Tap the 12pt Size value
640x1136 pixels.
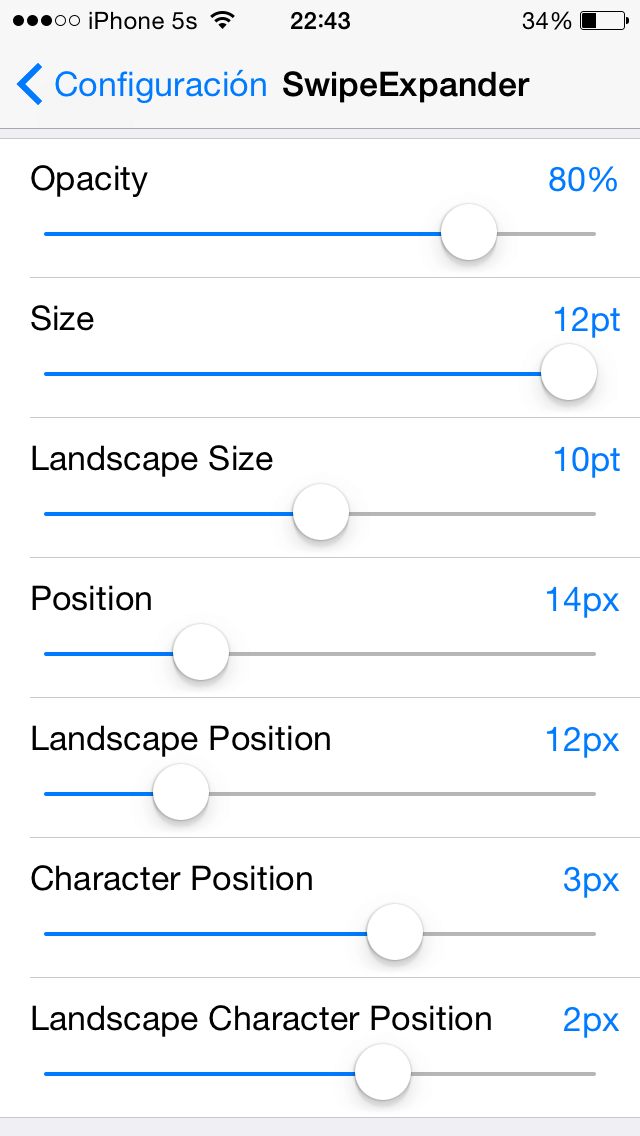[x=587, y=320]
